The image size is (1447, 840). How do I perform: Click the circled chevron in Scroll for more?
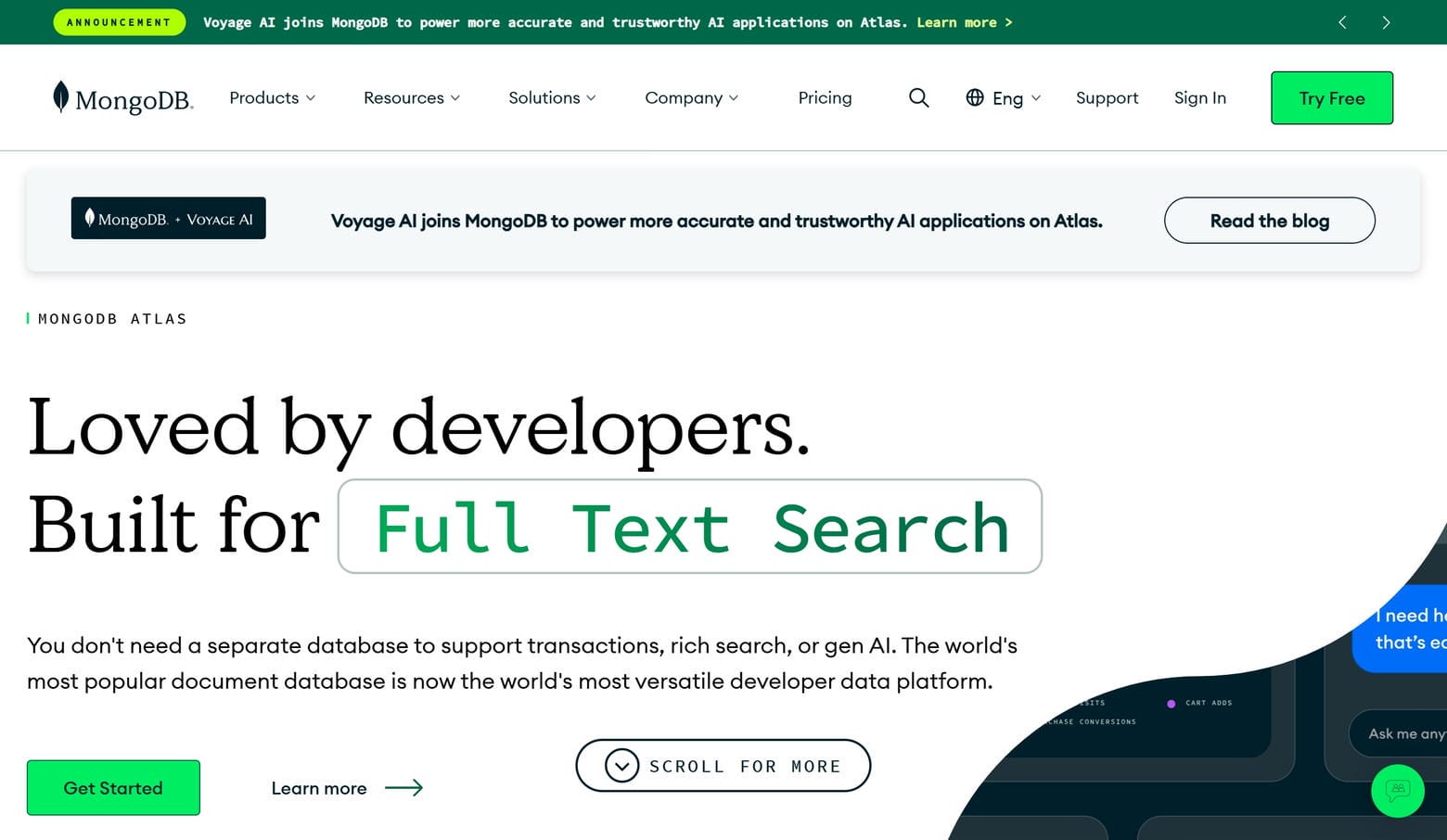pos(621,766)
